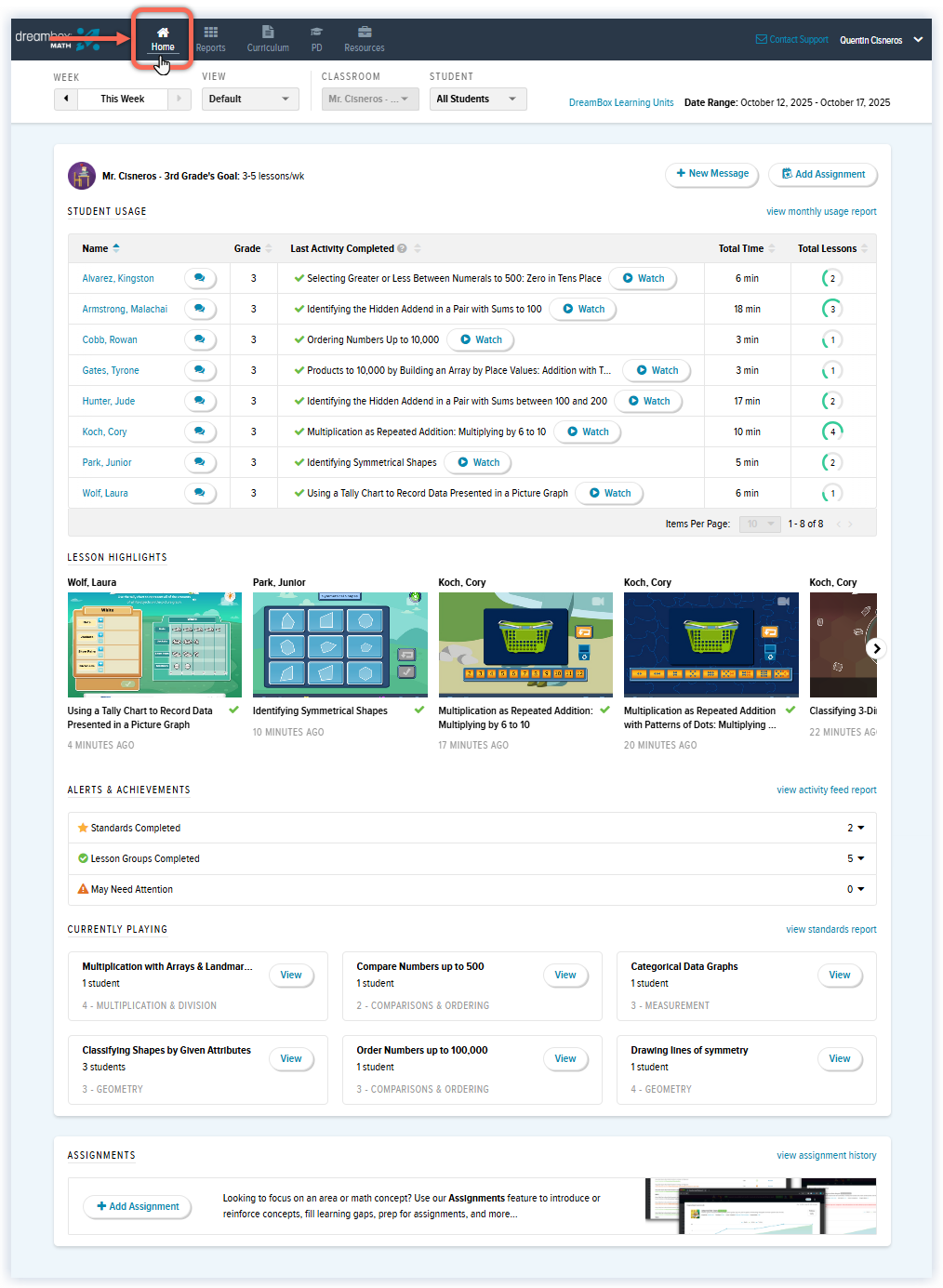Open the Resources tab

pyautogui.click(x=365, y=39)
